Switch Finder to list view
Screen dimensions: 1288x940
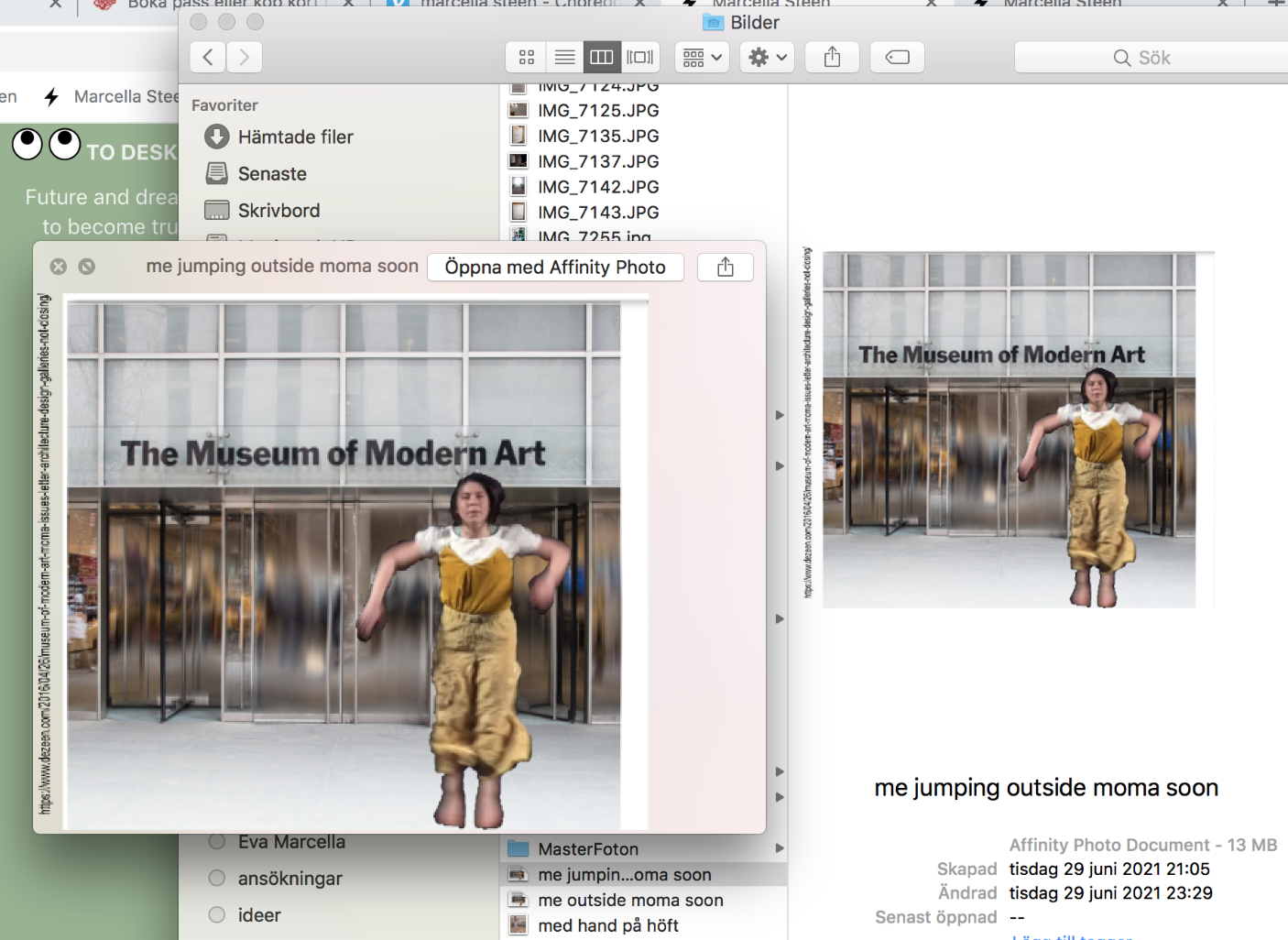click(x=564, y=58)
